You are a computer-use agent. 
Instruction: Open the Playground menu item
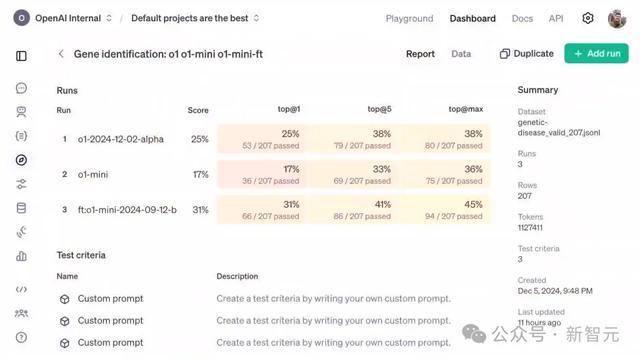[409, 18]
